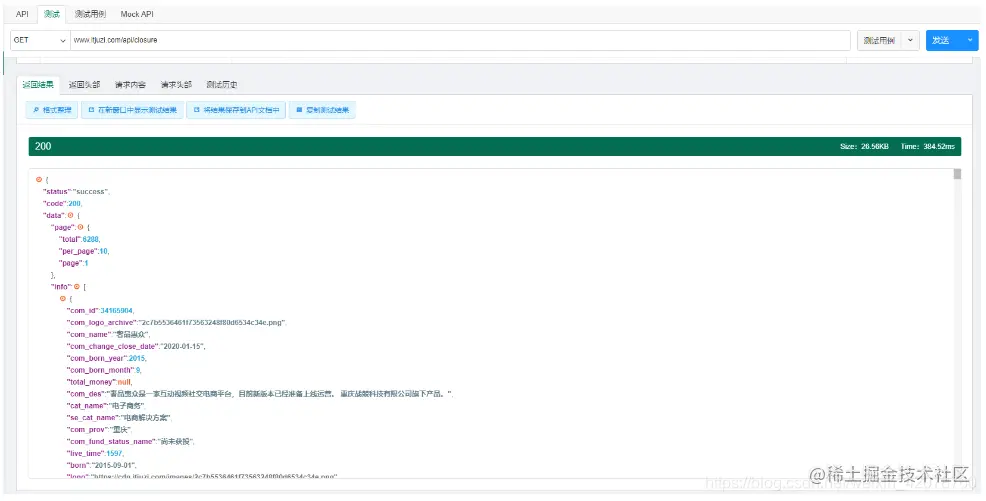
Task: Click the "per_page":10 line
Action: click(x=84, y=251)
